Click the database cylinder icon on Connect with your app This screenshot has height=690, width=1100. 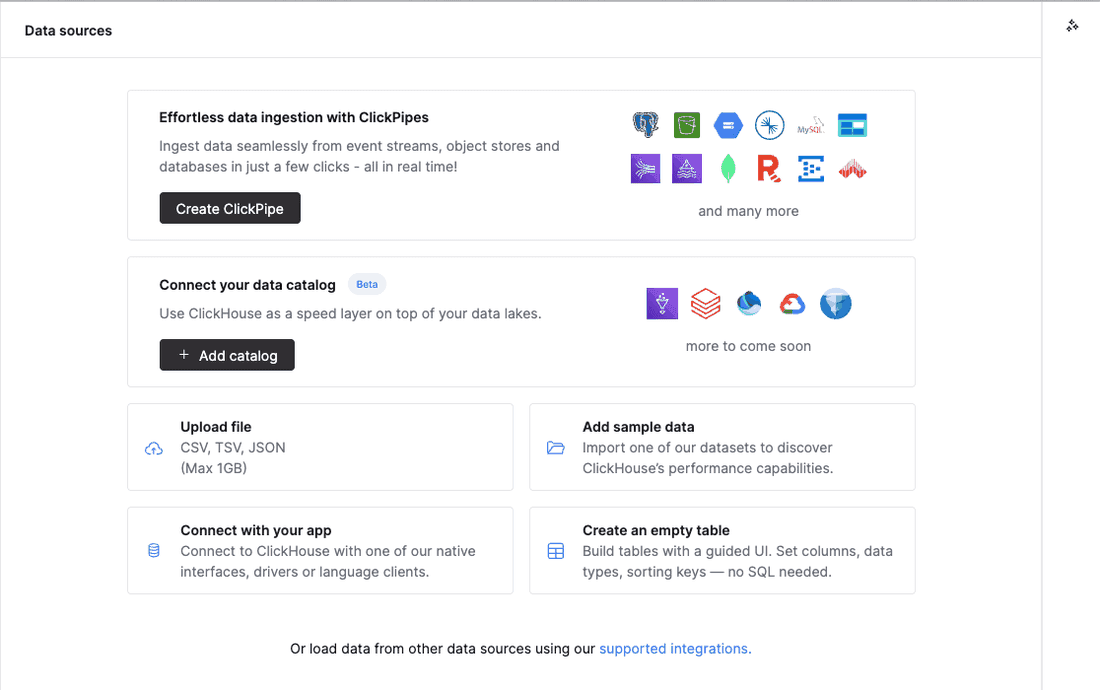tap(154, 550)
